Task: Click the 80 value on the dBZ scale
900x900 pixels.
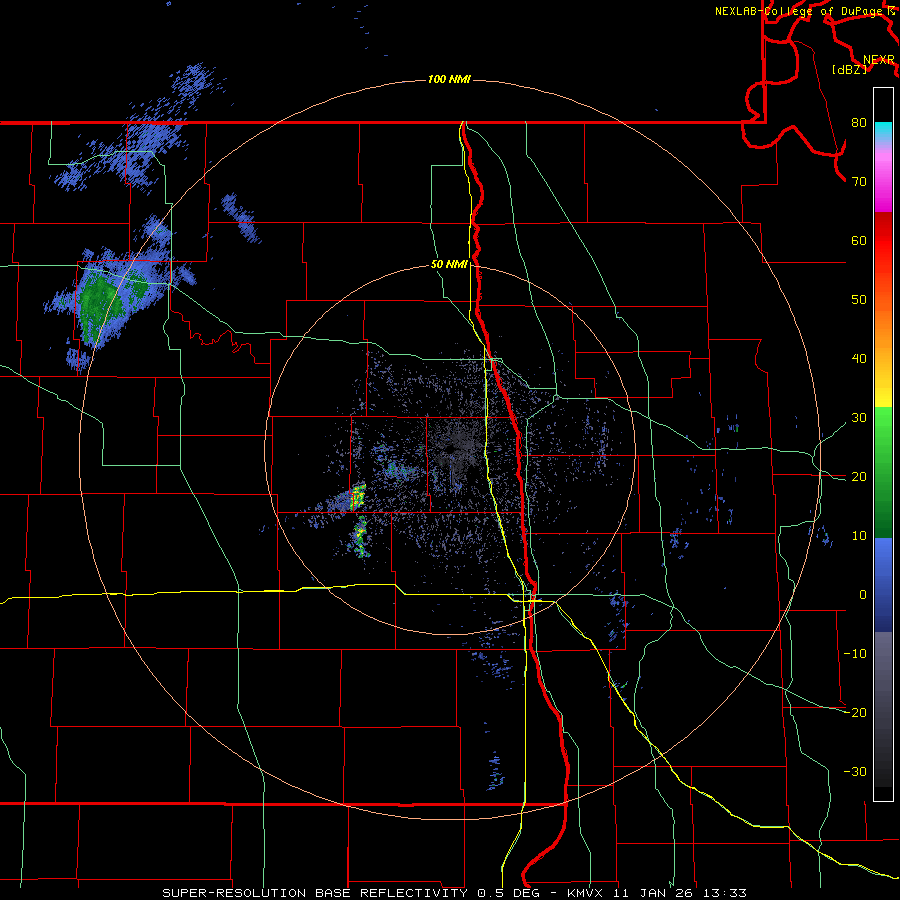Action: [859, 123]
